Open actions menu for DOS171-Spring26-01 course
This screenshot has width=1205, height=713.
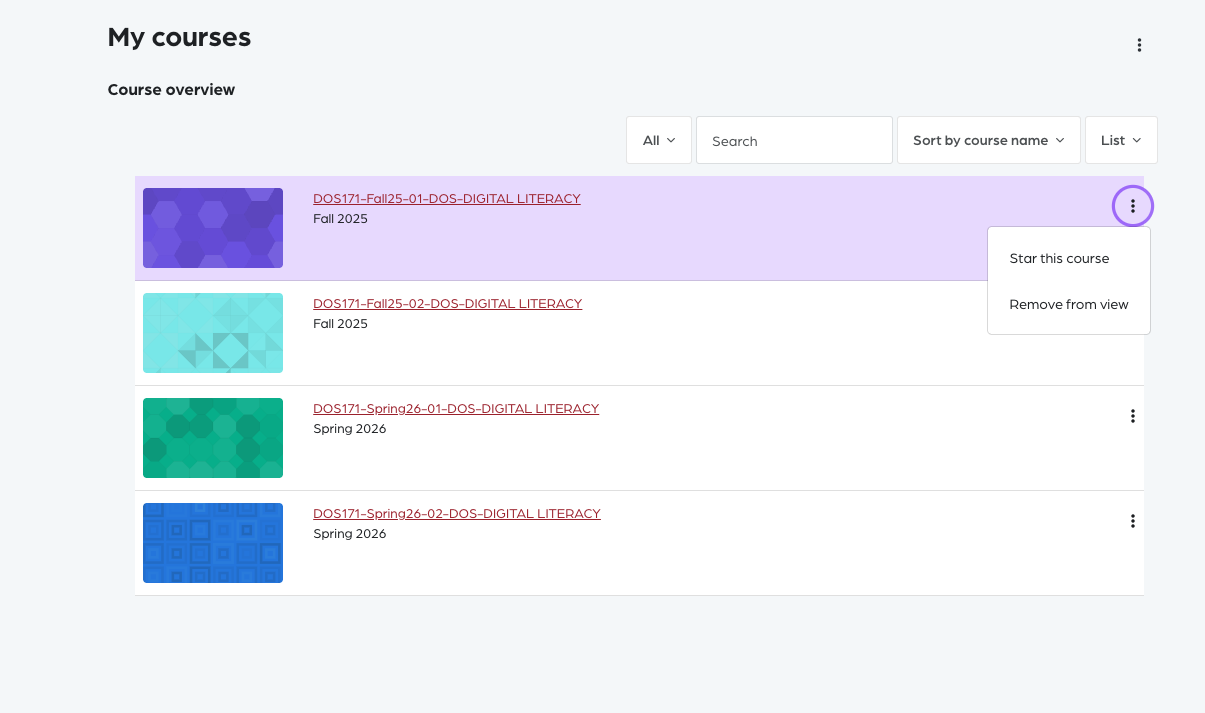coord(1133,416)
